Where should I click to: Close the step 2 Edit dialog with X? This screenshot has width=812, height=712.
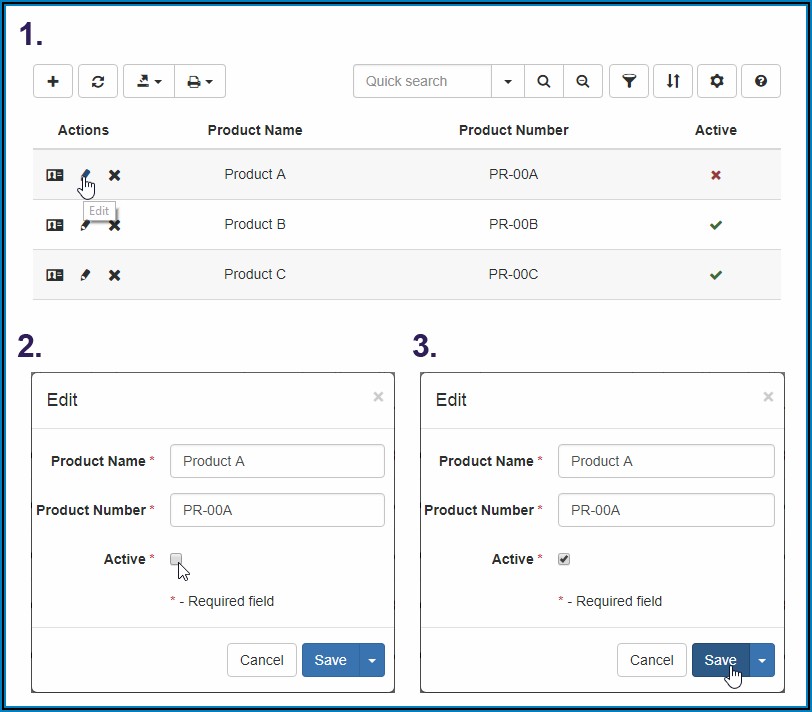(x=378, y=397)
